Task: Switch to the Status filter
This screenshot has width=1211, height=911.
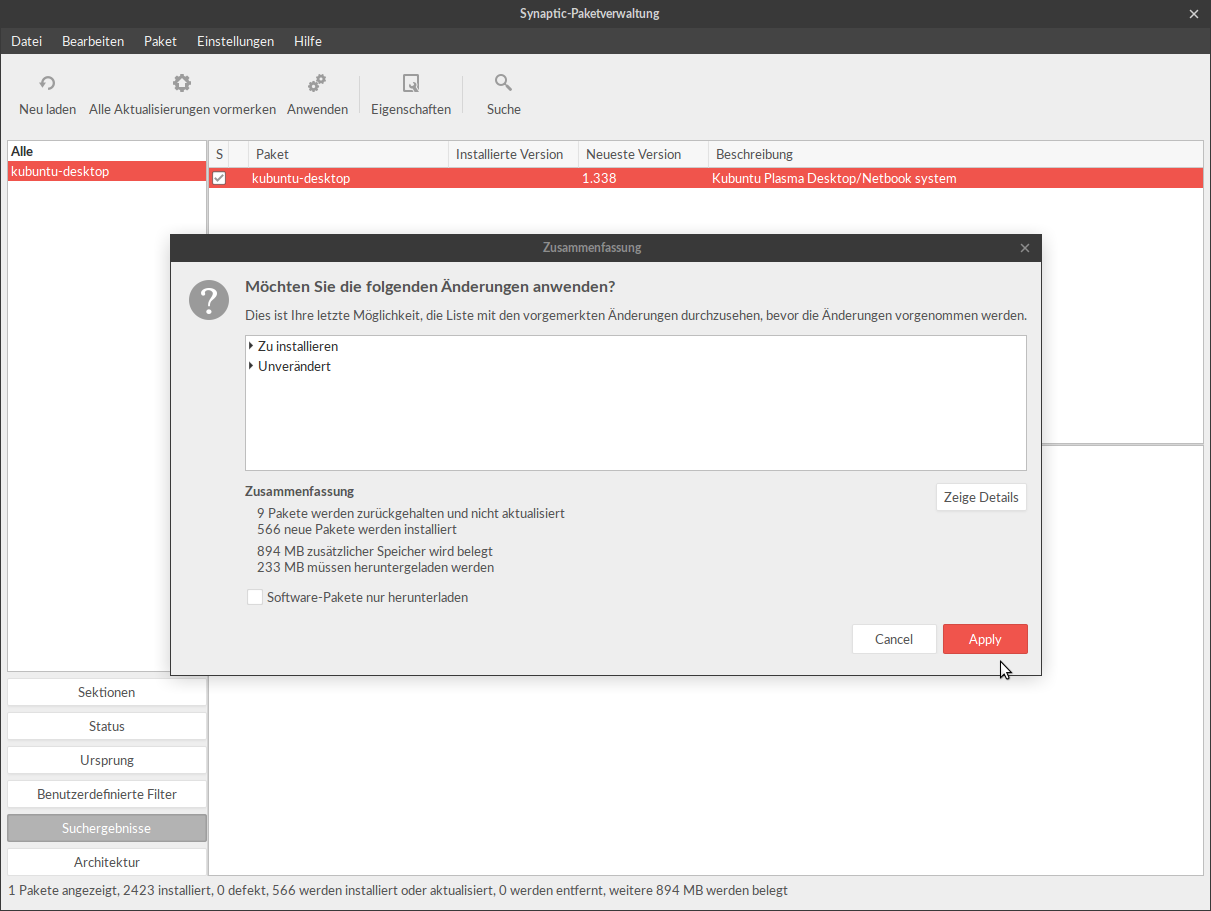Action: click(x=107, y=726)
